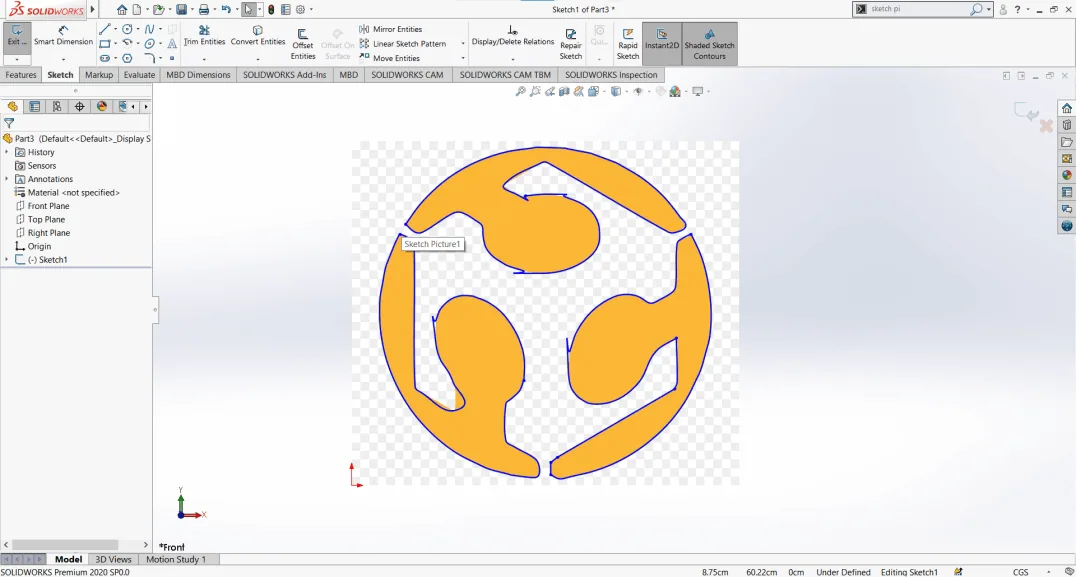Click the feature tree filter icon
Viewport: 1076px width, 577px height.
(x=9, y=123)
